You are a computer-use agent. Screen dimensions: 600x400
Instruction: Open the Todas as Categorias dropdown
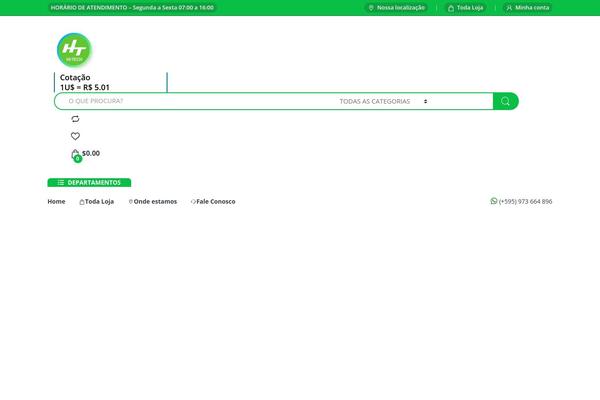[384, 101]
